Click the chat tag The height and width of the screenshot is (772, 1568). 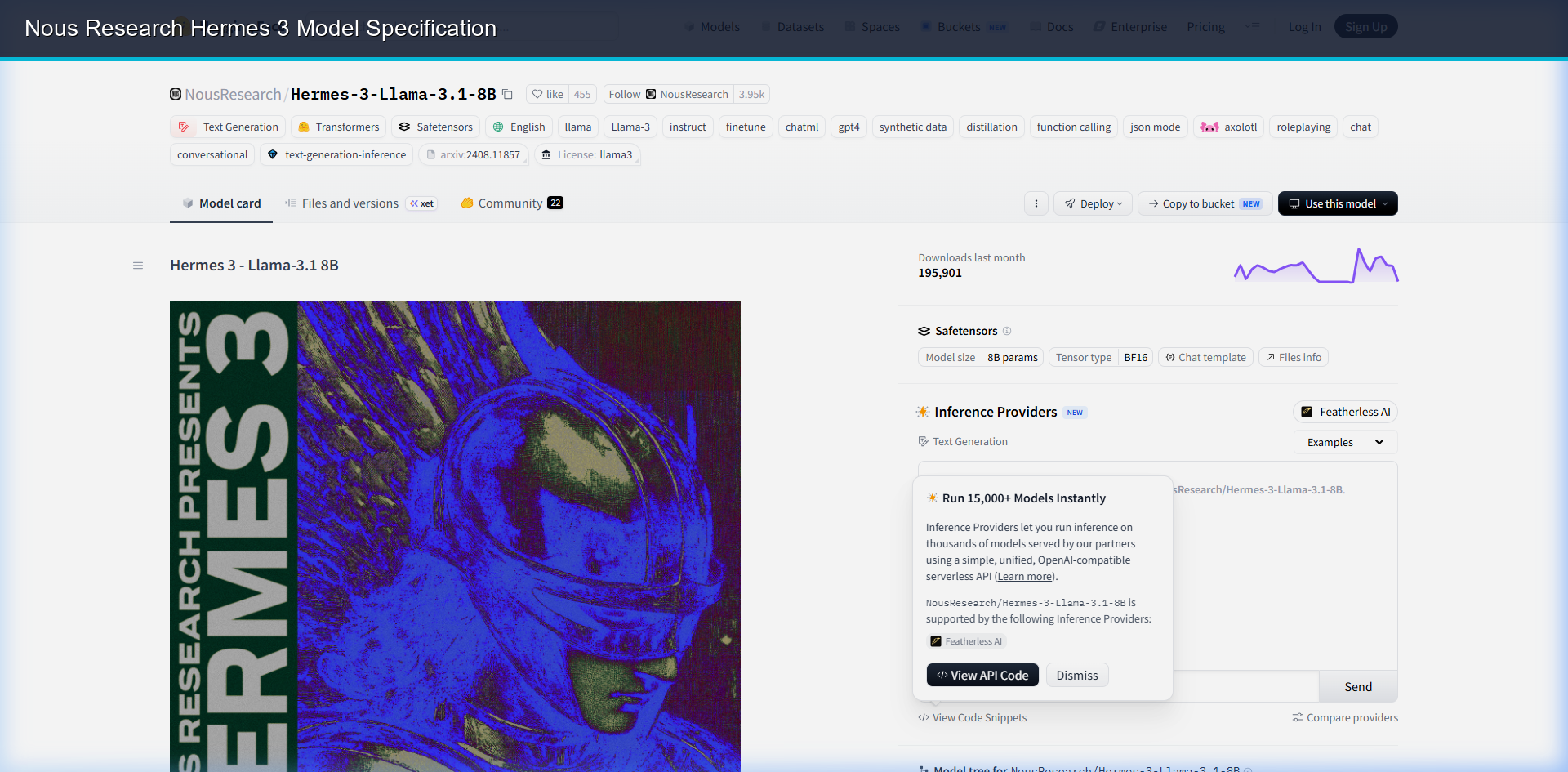1361,127
